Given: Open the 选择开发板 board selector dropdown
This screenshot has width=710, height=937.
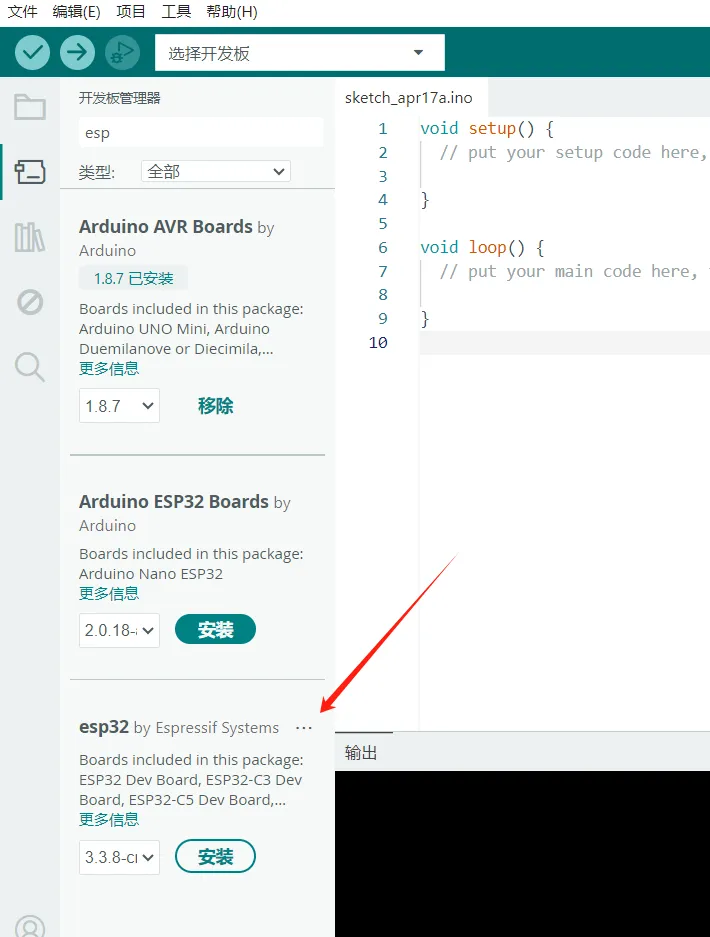Looking at the screenshot, I should [299, 53].
